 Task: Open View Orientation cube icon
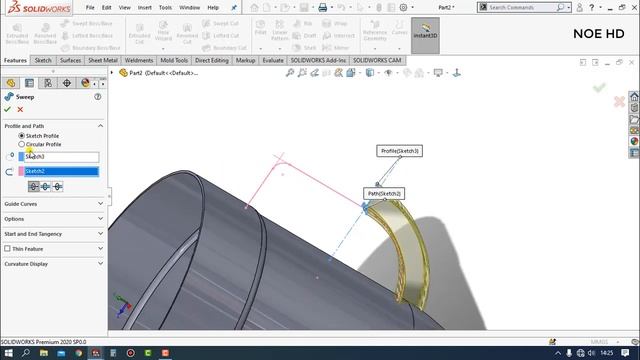pyautogui.click(x=351, y=73)
